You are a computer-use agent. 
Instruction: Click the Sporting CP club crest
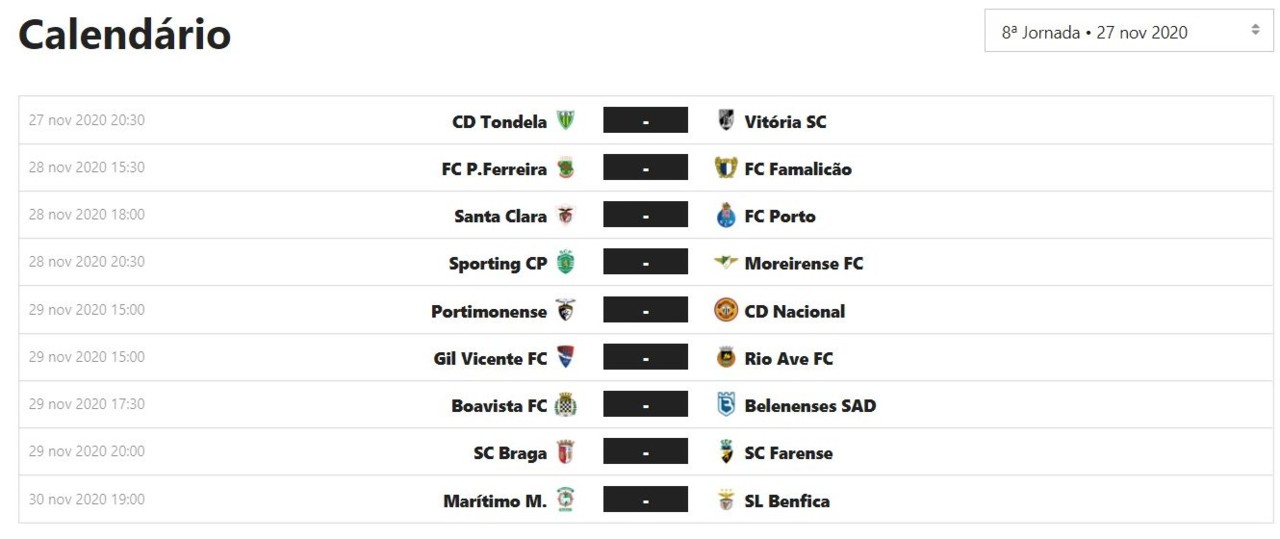pos(566,263)
